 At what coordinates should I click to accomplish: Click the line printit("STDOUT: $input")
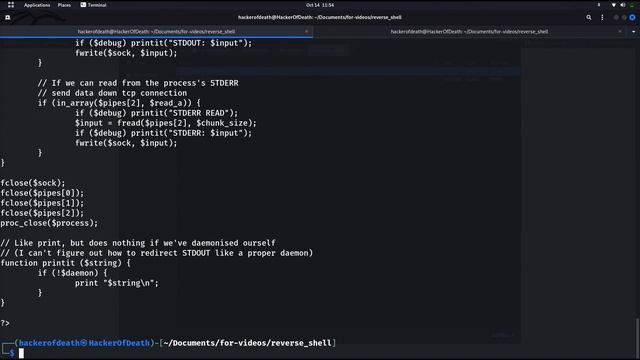click(x=163, y=43)
